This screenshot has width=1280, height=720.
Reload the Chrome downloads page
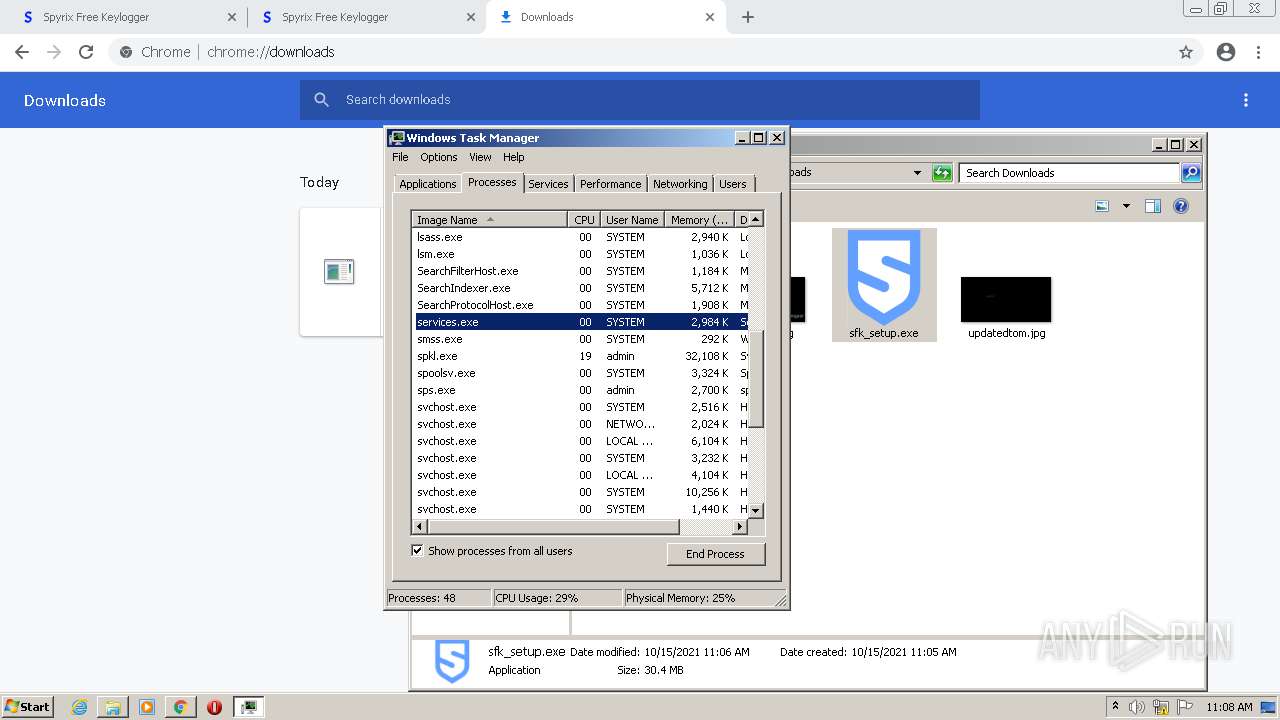86,52
